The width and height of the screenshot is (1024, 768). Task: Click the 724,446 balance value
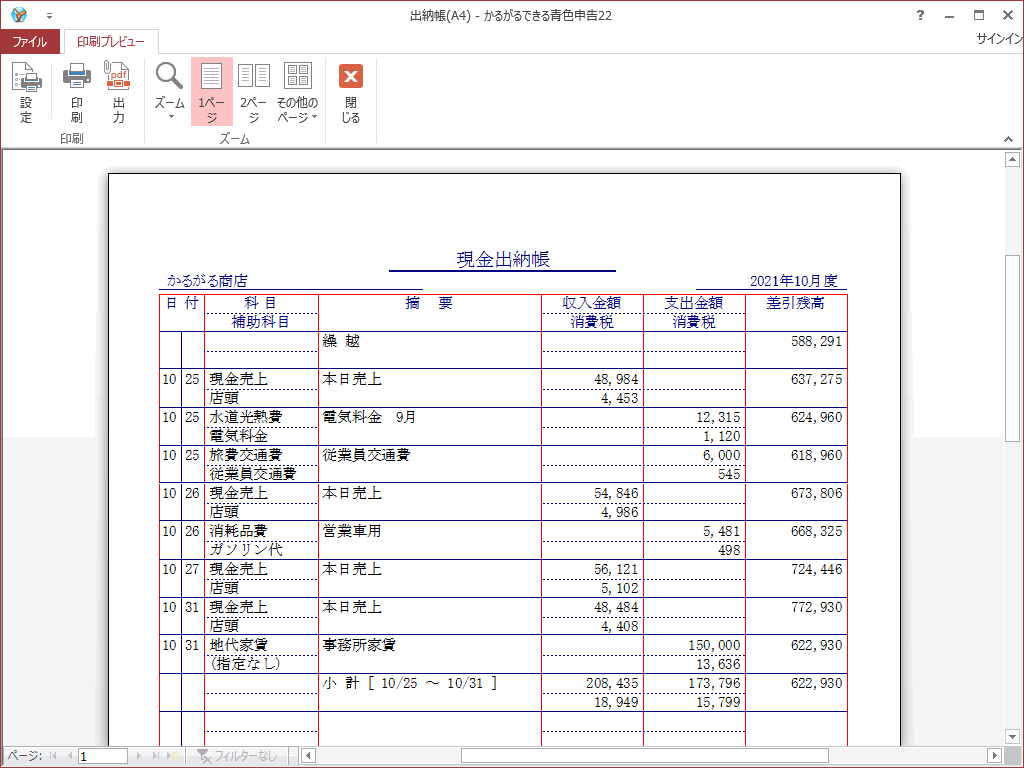[x=816, y=569]
